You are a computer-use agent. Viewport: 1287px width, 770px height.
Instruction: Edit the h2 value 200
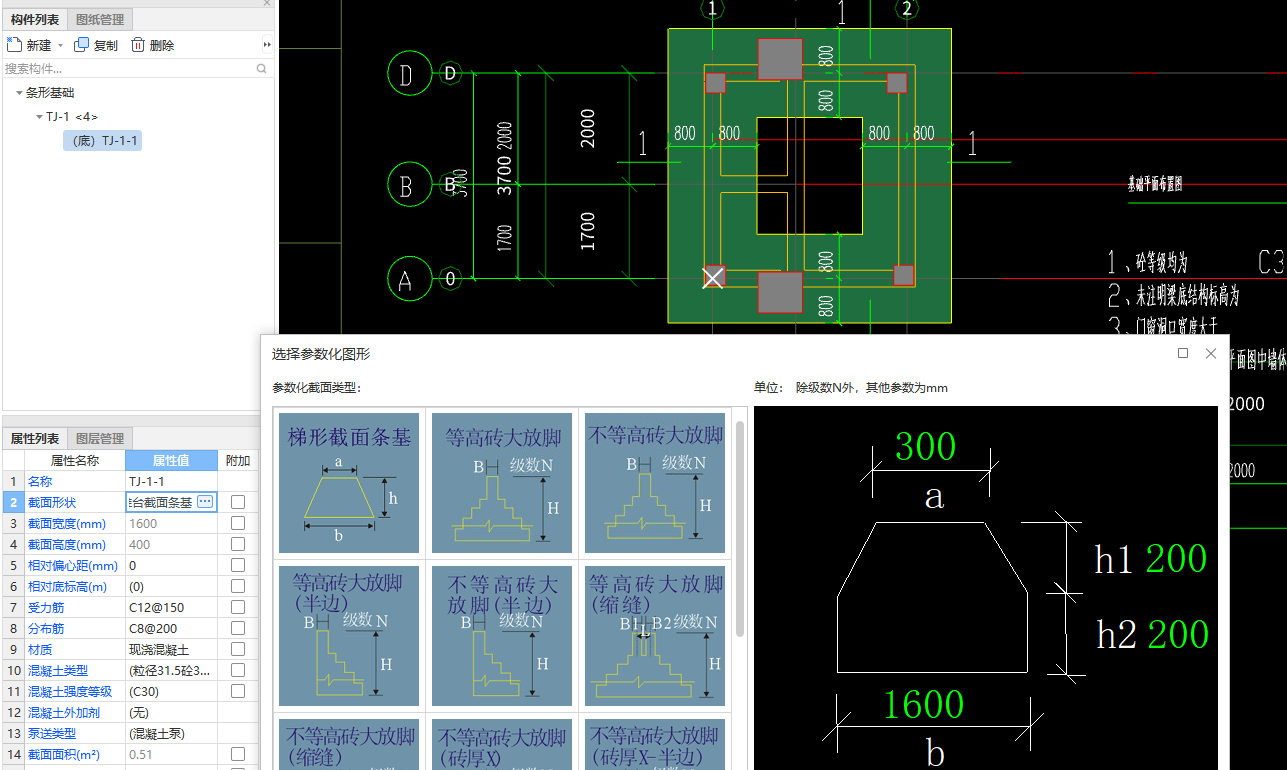point(1178,634)
